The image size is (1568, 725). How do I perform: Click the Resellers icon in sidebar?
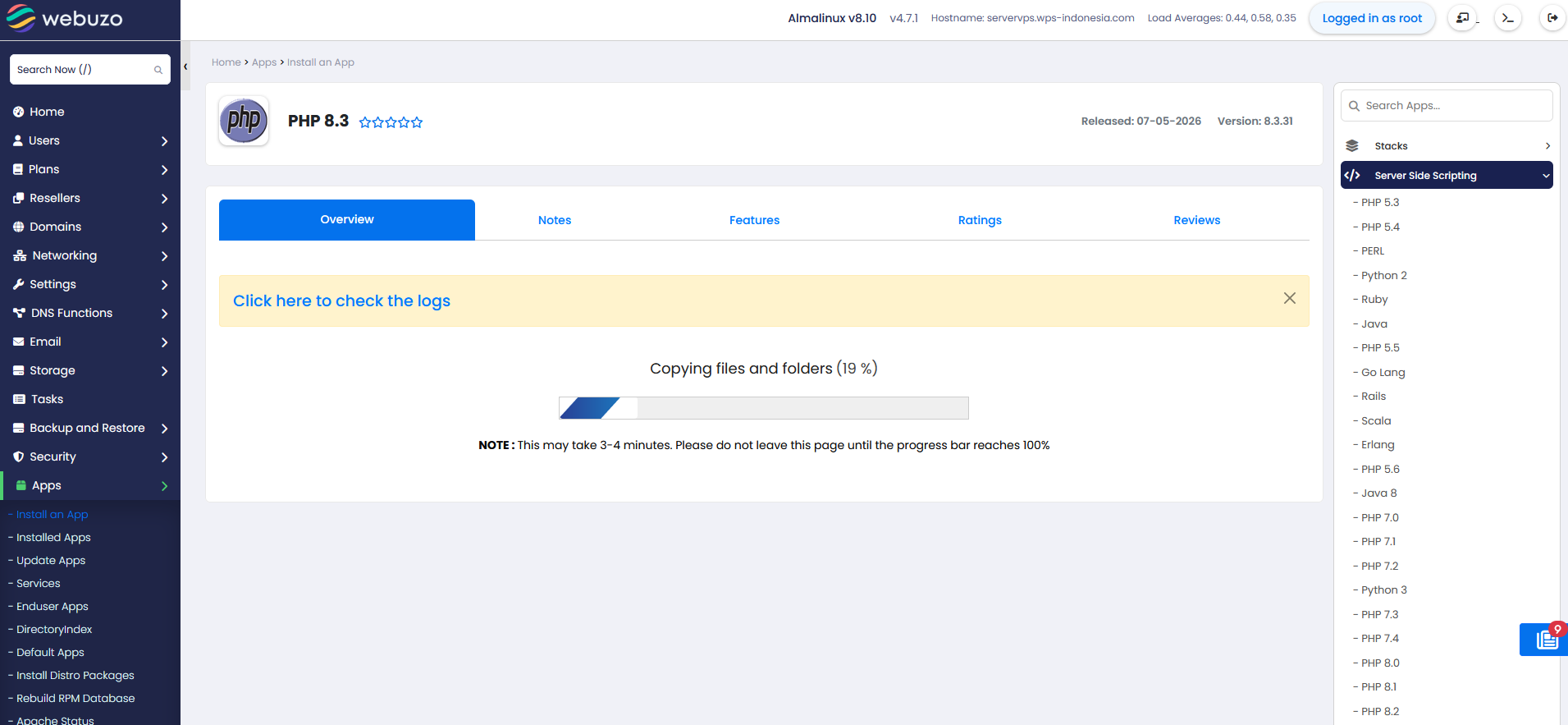point(18,198)
